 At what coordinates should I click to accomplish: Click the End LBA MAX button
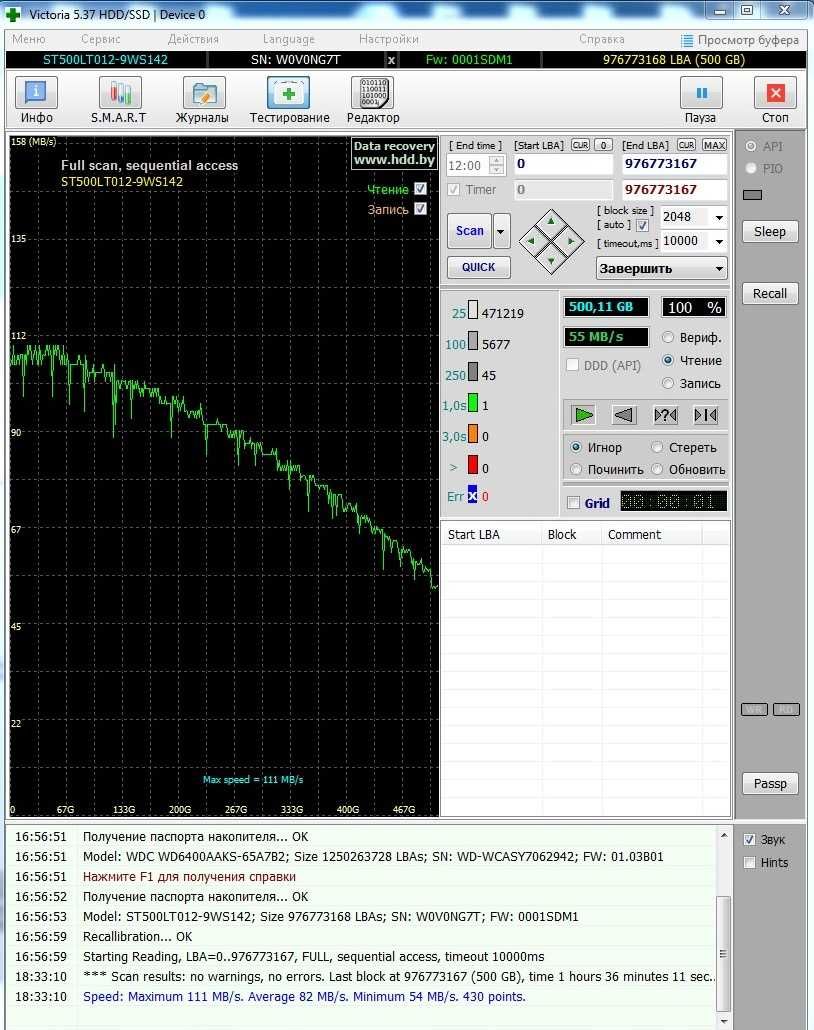714,145
